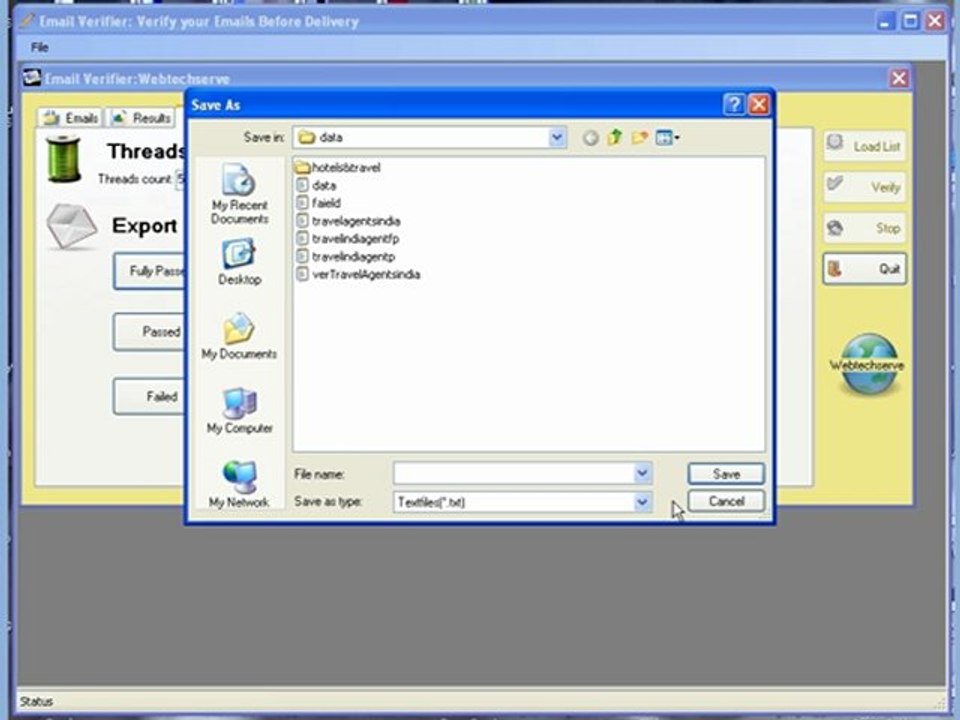This screenshot has height=720, width=960.
Task: Expand the File name dropdown arrow
Action: [x=642, y=473]
